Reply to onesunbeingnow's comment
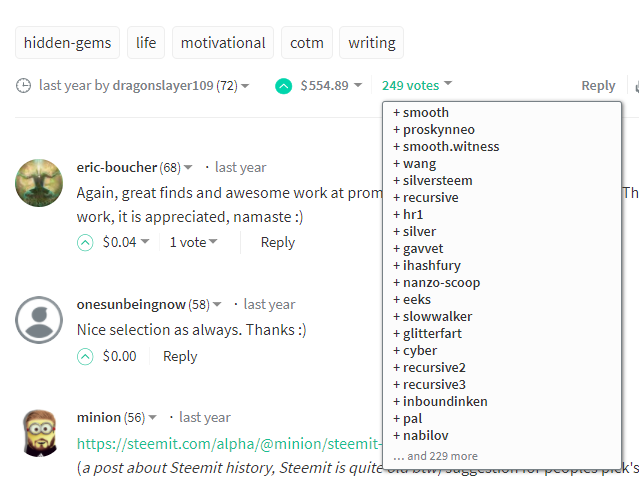This screenshot has height=480, width=639. click(x=180, y=356)
